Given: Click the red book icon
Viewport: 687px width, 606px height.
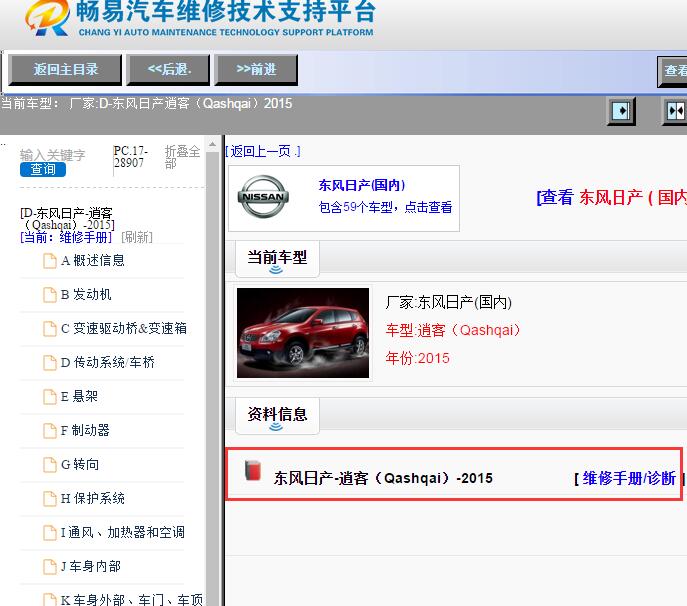Looking at the screenshot, I should pyautogui.click(x=253, y=471).
